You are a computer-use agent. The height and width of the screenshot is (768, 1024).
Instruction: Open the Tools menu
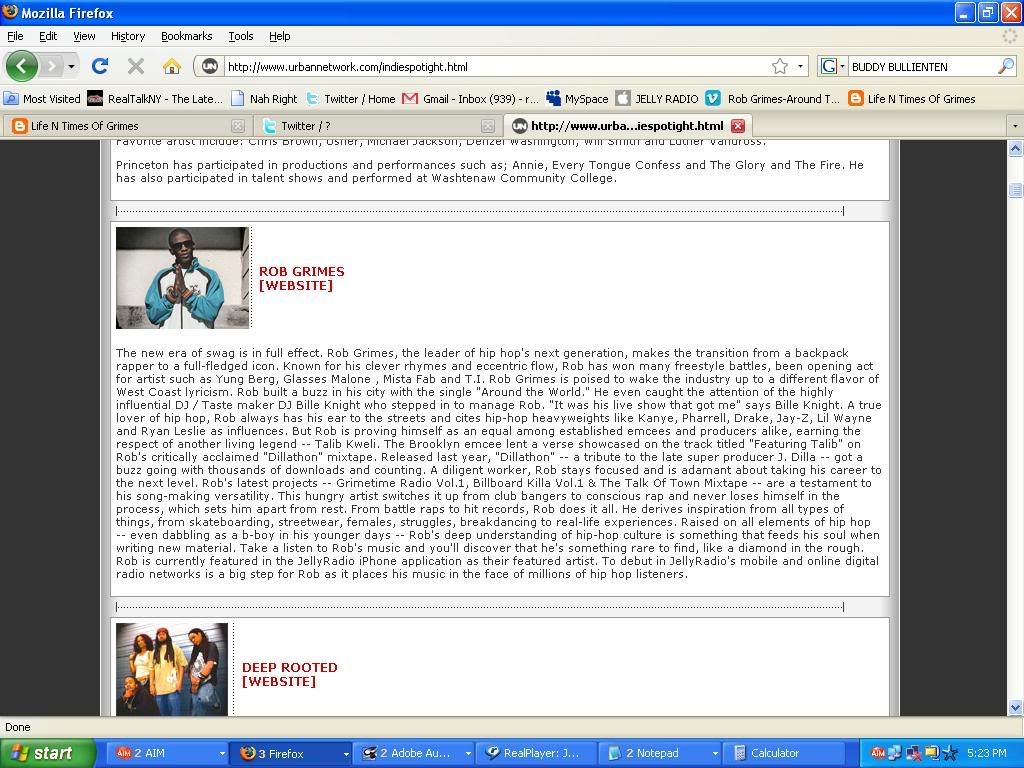tap(241, 36)
